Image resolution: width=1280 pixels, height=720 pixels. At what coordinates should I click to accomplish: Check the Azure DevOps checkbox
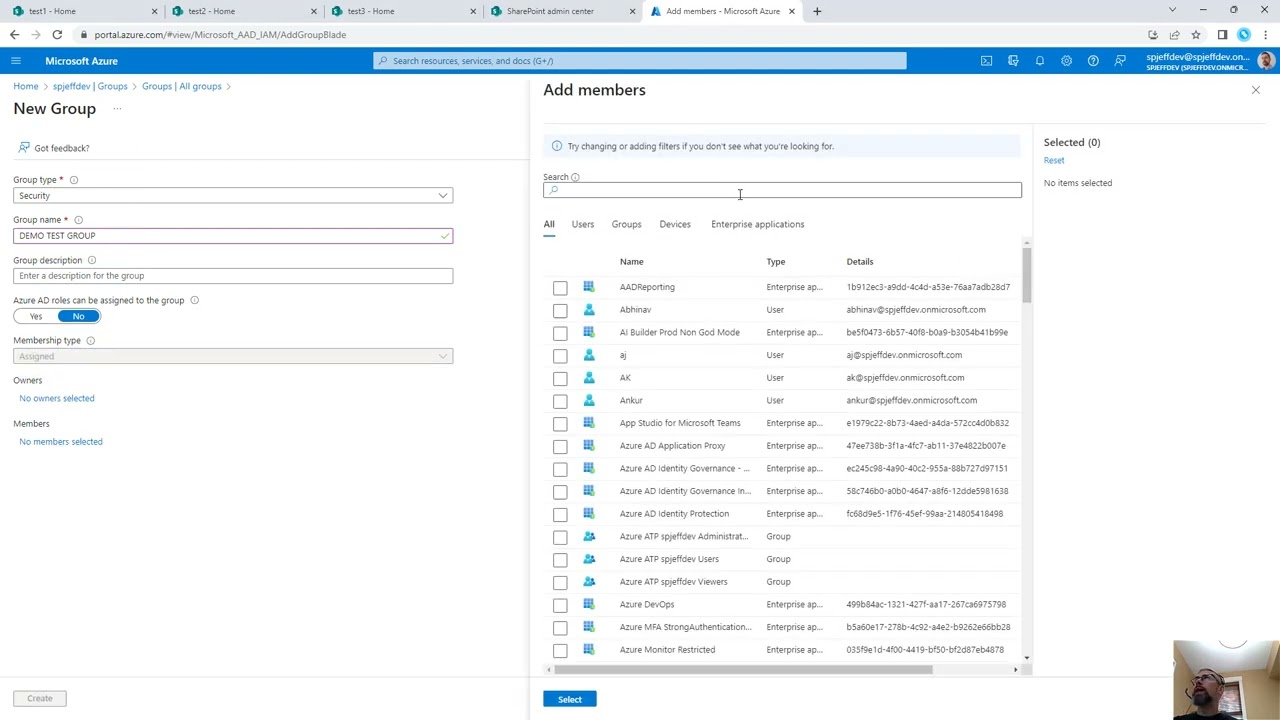pyautogui.click(x=560, y=605)
